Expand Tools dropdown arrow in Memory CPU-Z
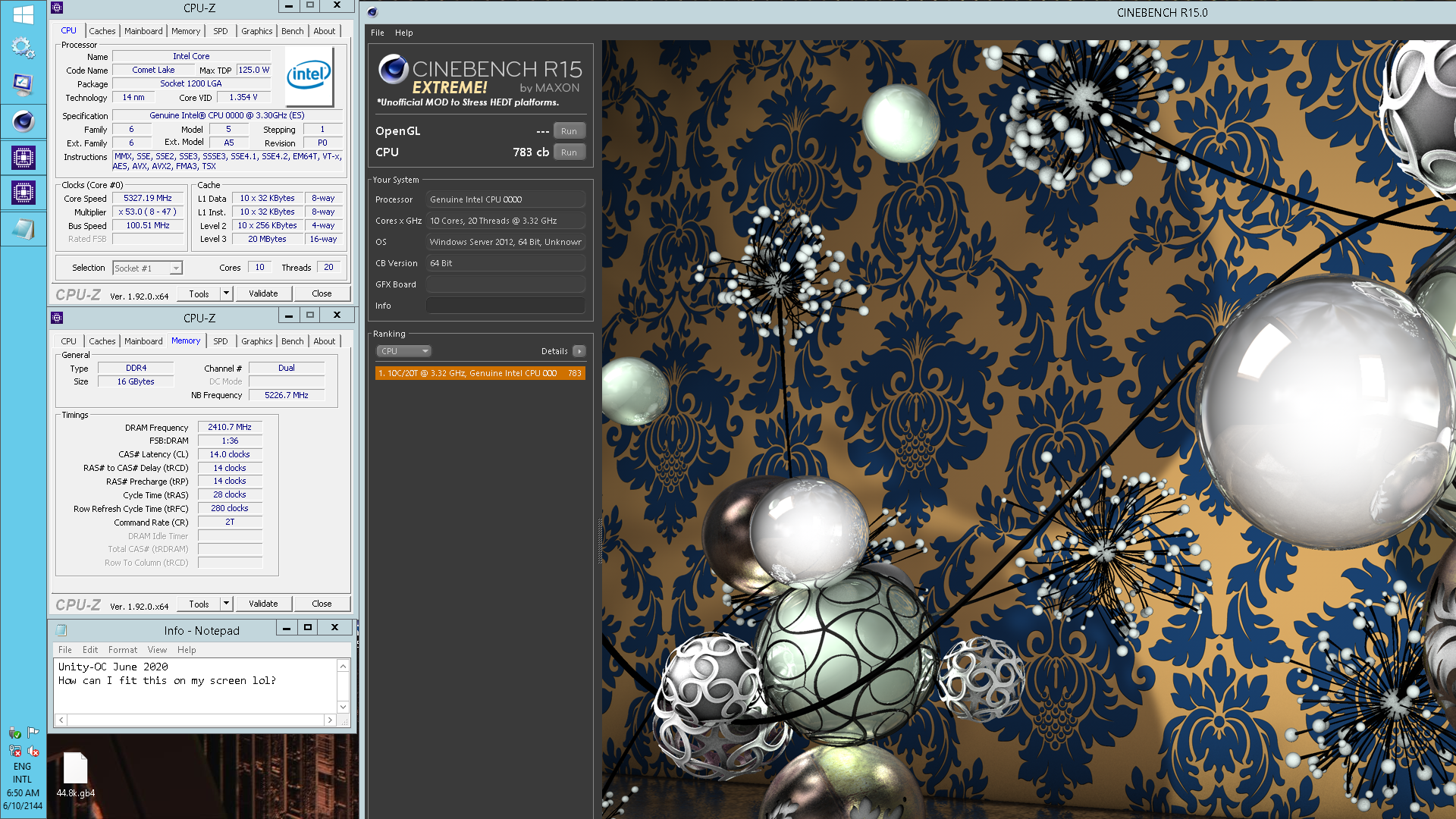The width and height of the screenshot is (1456, 819). click(226, 604)
